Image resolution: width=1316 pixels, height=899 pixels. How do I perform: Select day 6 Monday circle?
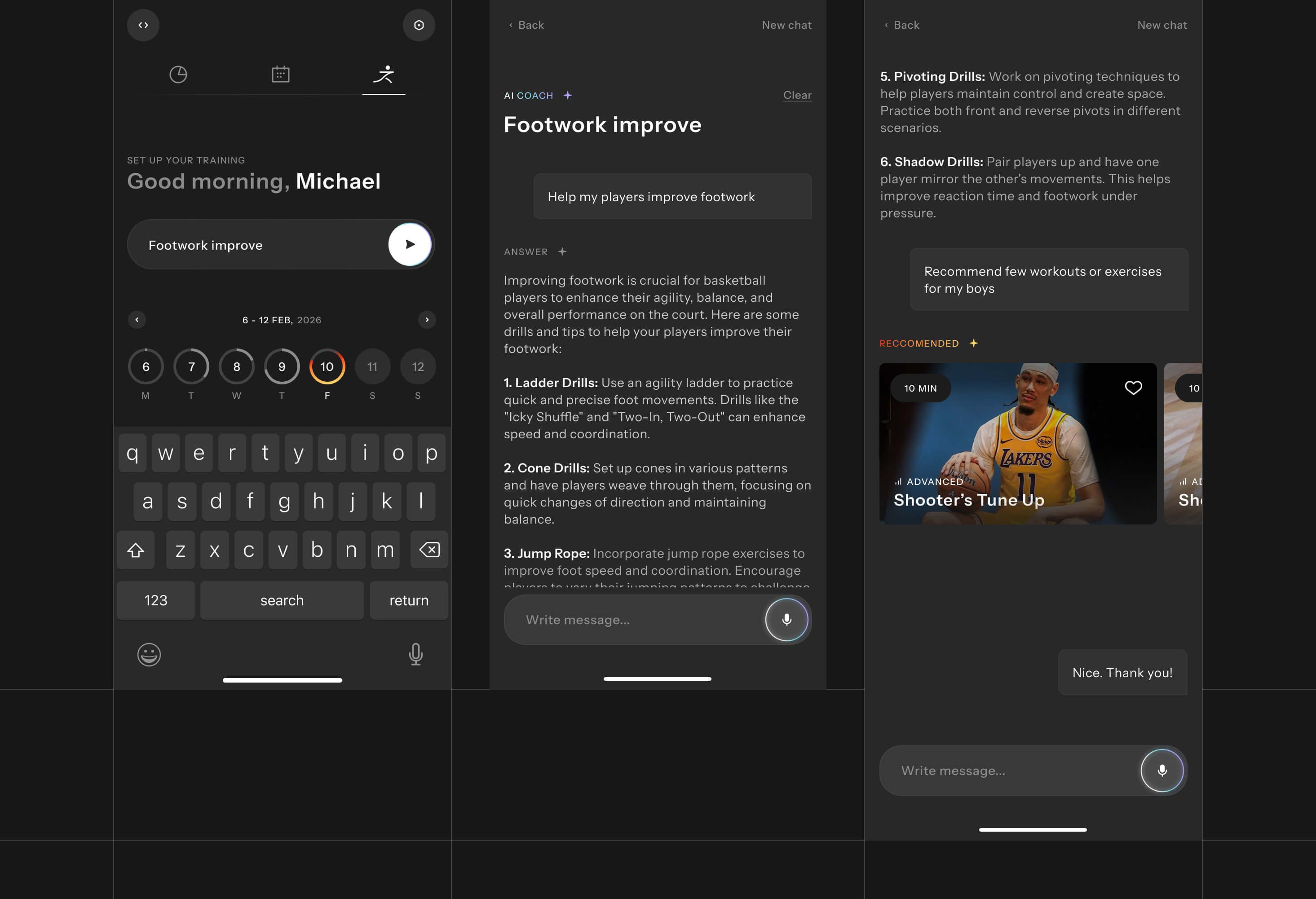pyautogui.click(x=146, y=367)
